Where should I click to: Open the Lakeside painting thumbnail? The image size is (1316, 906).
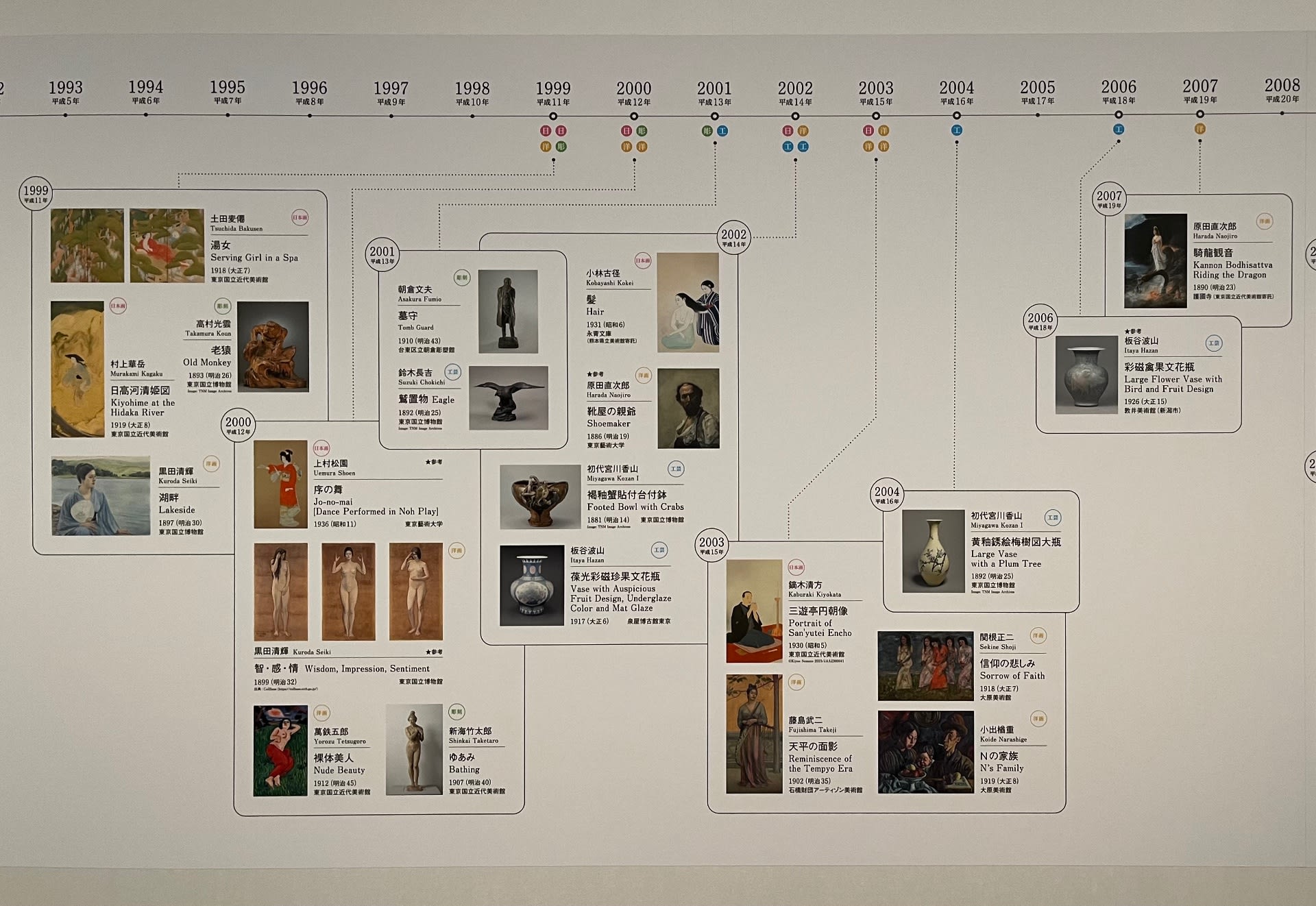click(x=101, y=496)
